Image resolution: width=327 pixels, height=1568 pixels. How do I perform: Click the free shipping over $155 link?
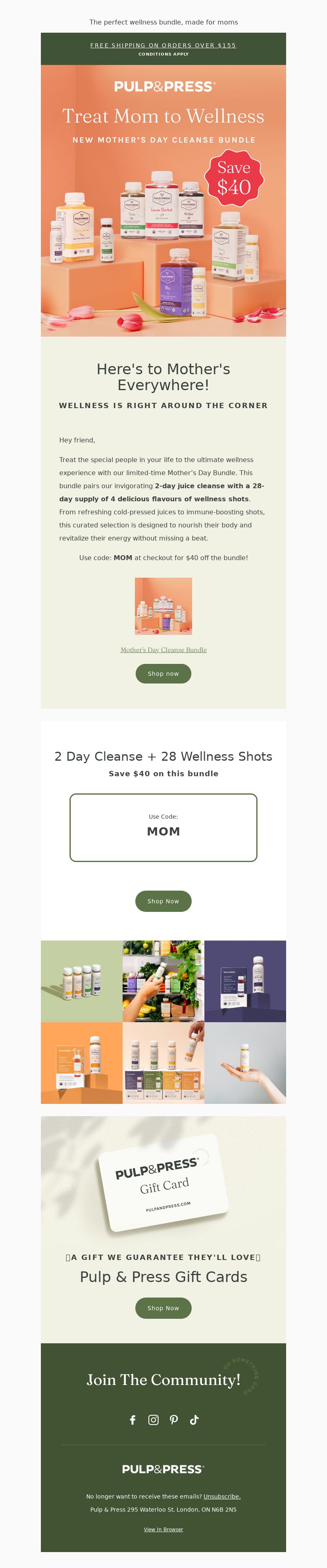pos(163,45)
